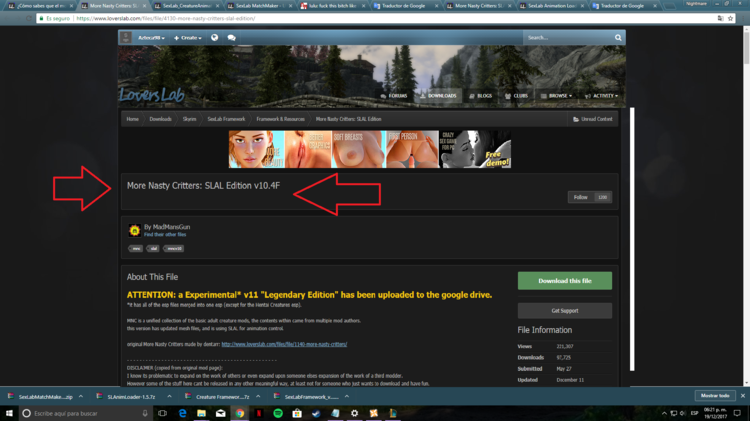The height and width of the screenshot is (421, 750).
Task: Click Get Support button
Action: tap(564, 310)
